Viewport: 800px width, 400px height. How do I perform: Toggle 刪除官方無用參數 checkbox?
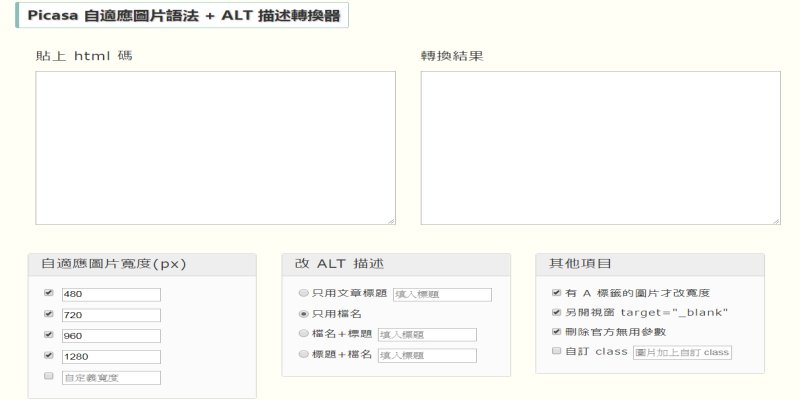coord(557,332)
